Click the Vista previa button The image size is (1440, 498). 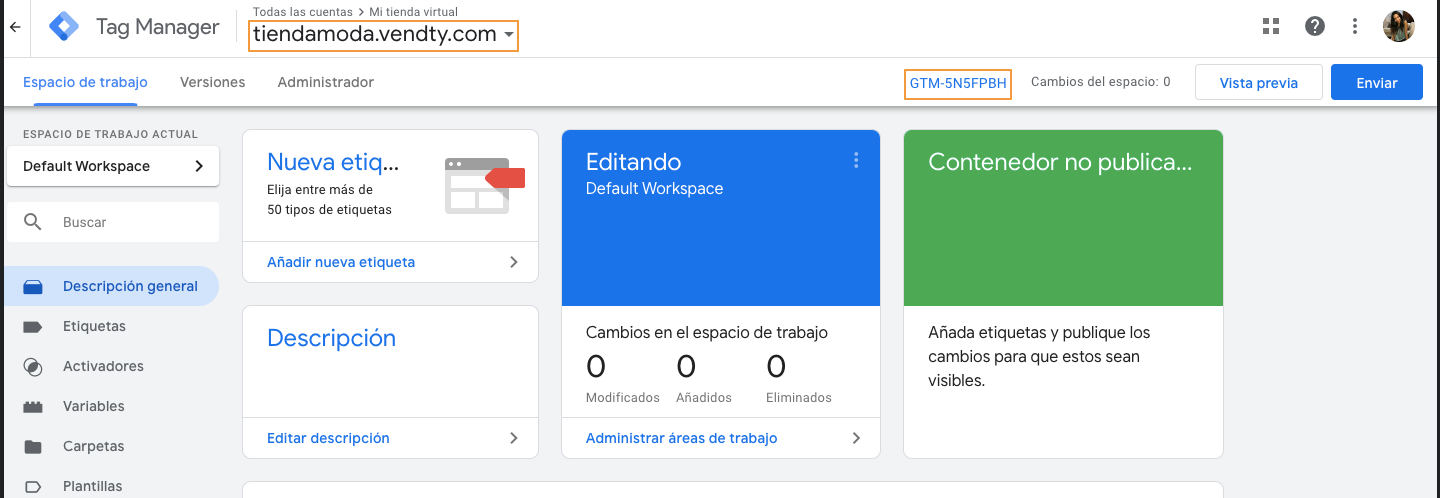tap(1259, 83)
